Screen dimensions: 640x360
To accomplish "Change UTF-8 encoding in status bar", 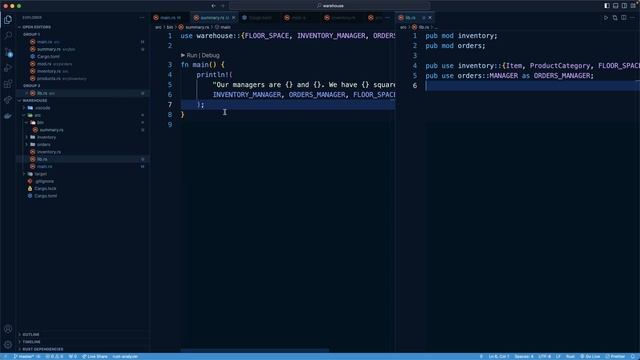I will click(544, 356).
